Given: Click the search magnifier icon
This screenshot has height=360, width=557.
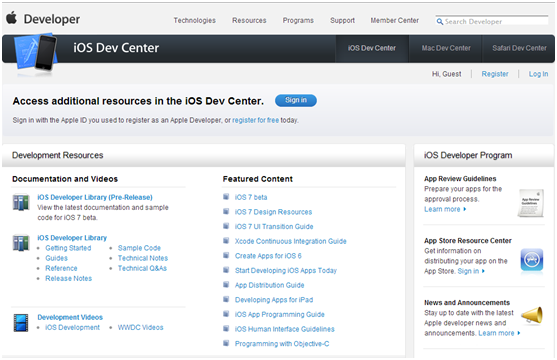Looking at the screenshot, I should pyautogui.click(x=440, y=22).
